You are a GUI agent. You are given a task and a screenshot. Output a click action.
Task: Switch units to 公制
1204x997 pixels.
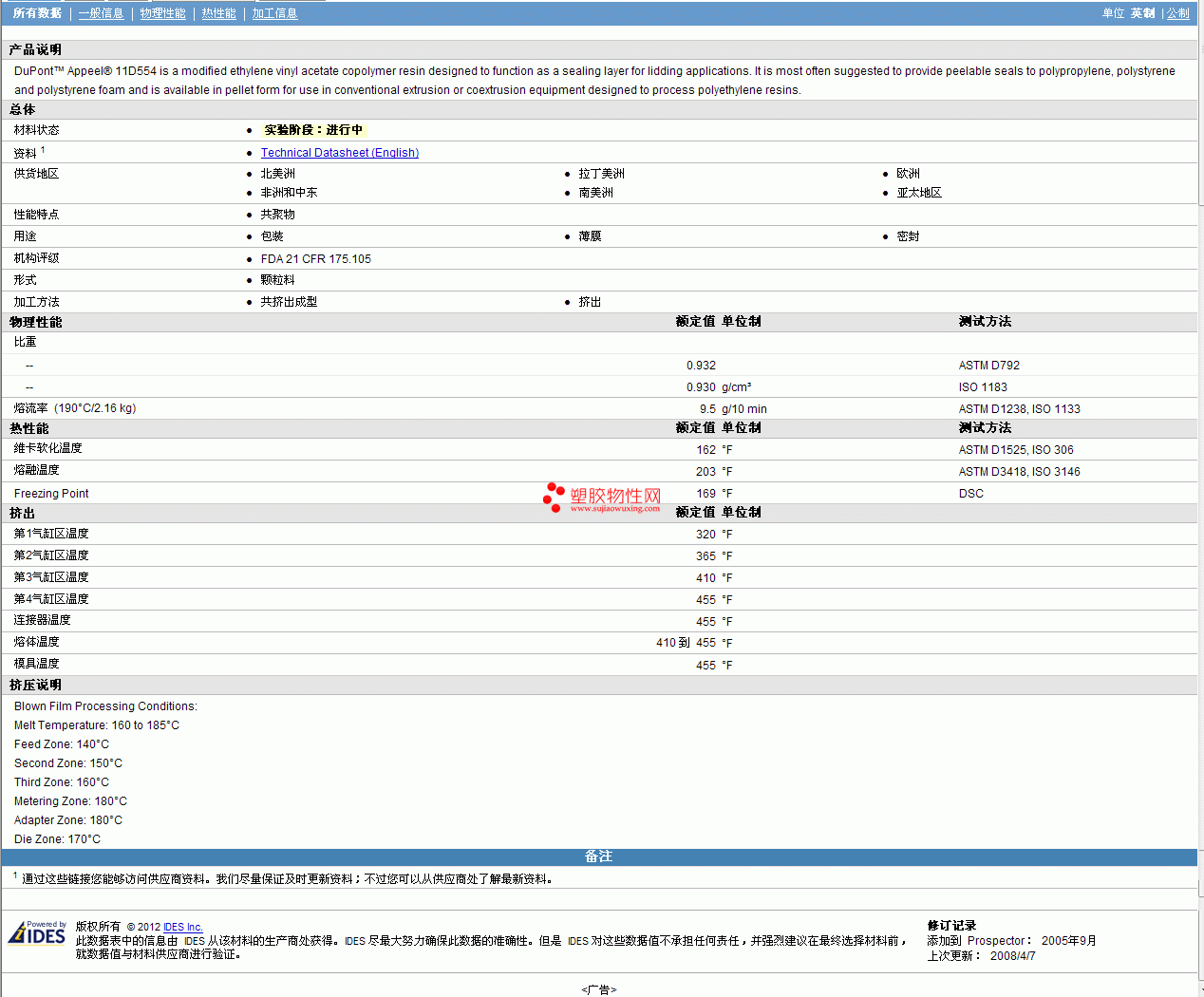(1178, 13)
